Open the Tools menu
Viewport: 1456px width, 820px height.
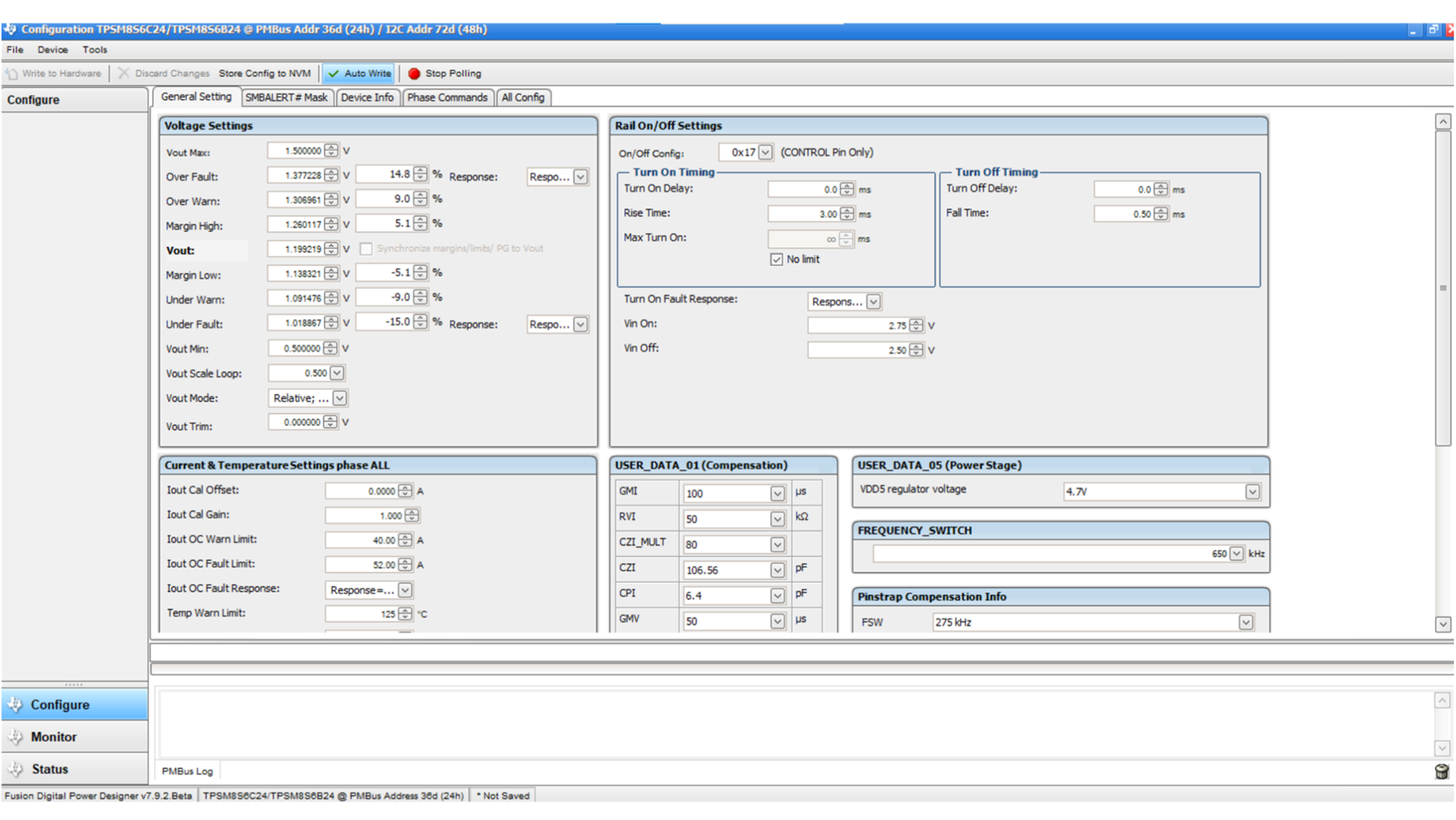coord(94,50)
